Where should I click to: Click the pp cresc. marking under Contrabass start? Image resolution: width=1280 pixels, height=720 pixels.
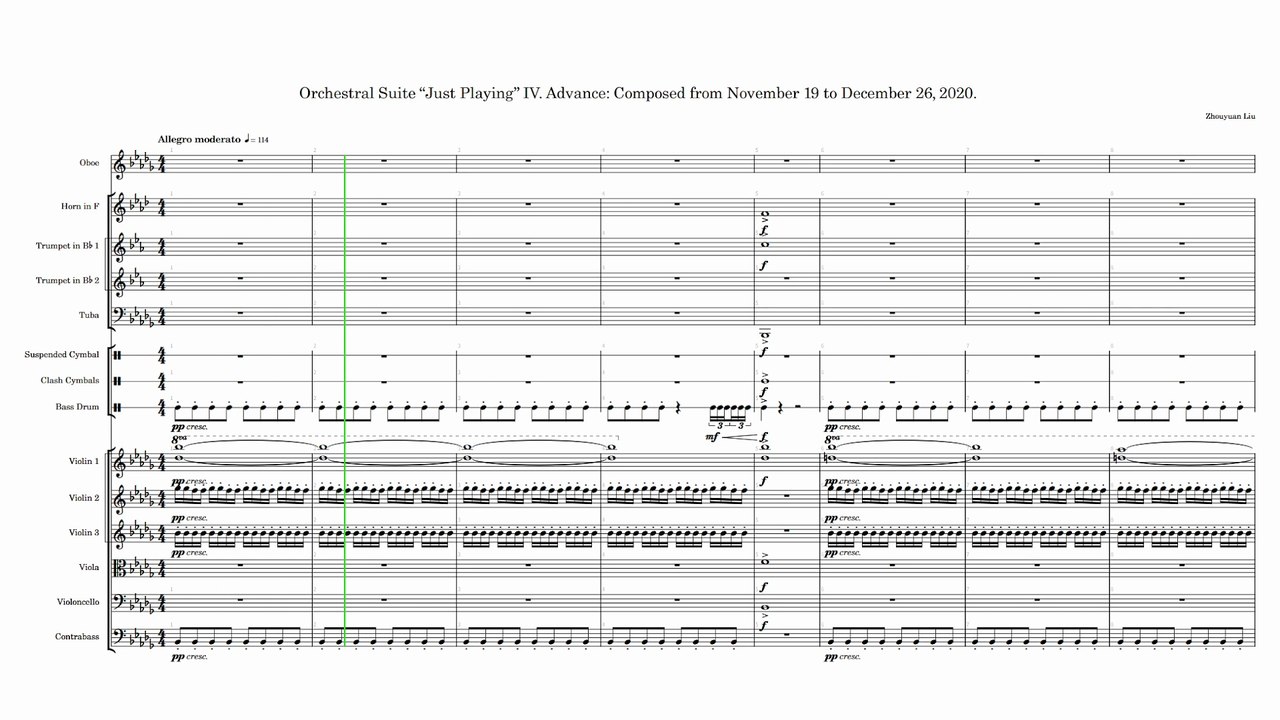point(189,657)
